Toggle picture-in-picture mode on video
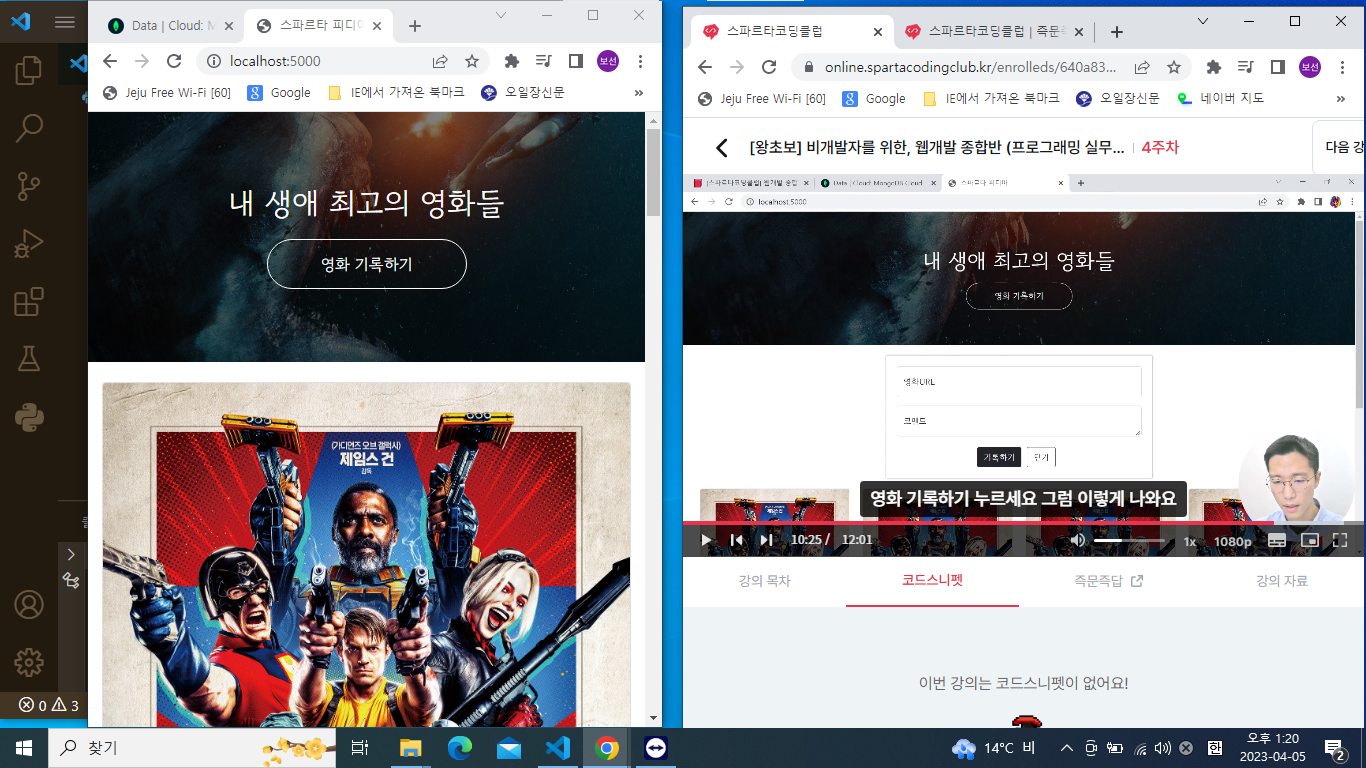1366x768 pixels. point(1310,540)
